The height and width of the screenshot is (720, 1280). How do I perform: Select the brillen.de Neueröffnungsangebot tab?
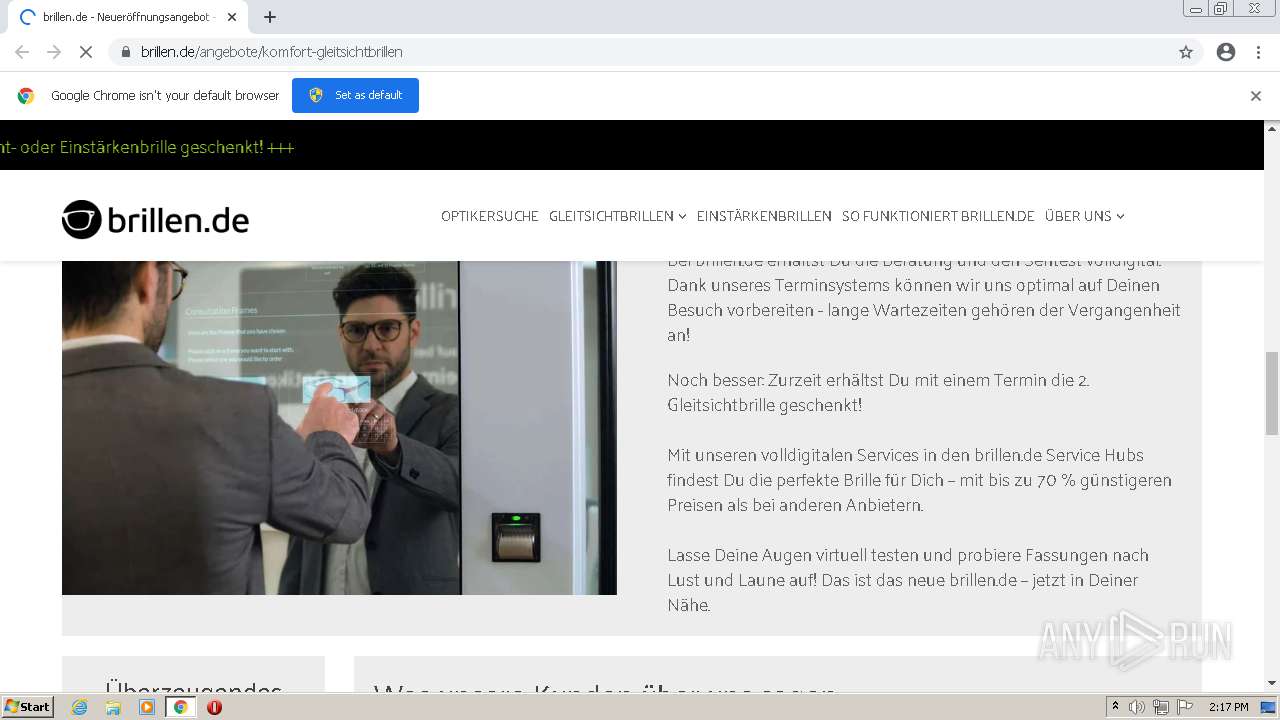[128, 17]
